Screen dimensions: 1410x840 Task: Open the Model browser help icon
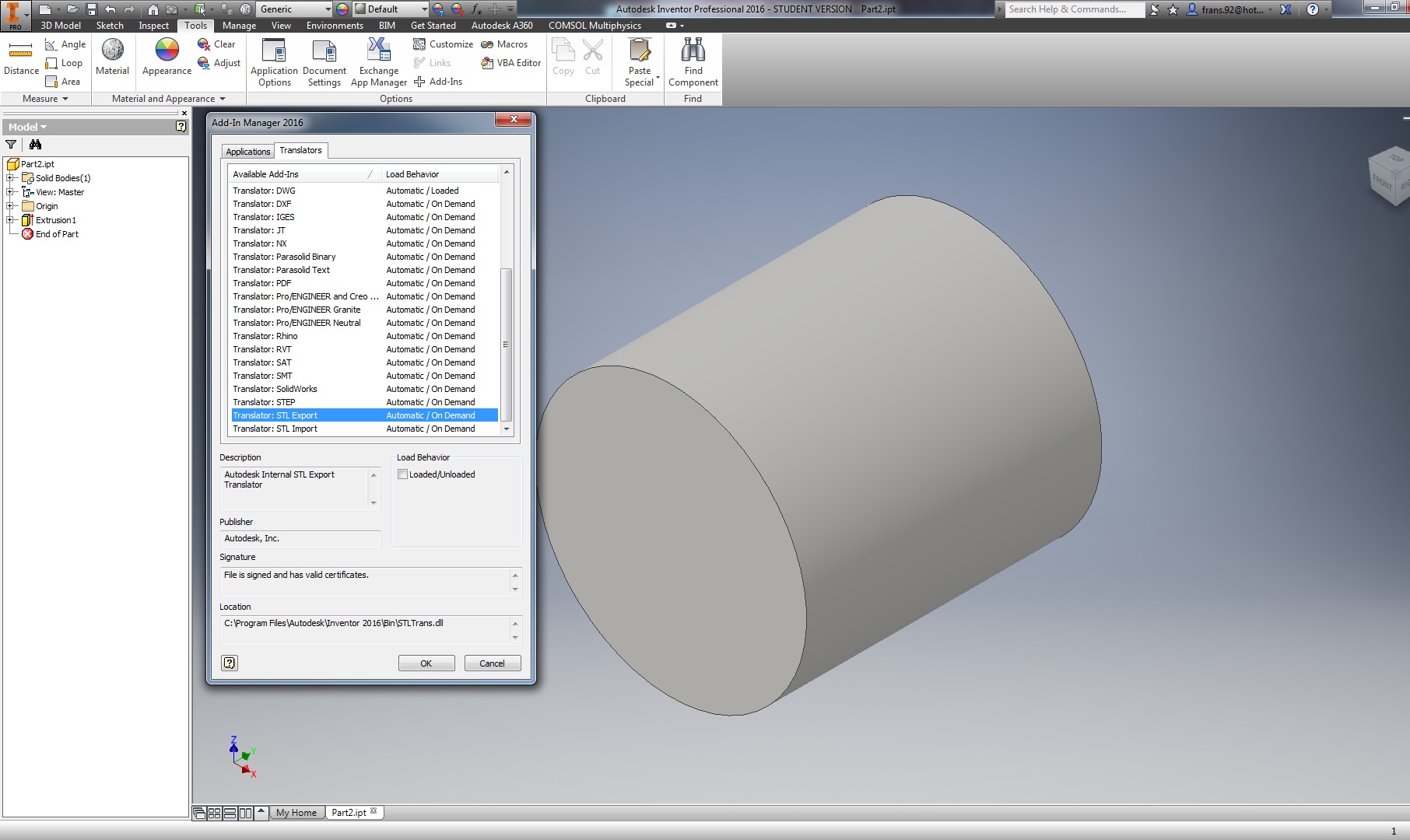point(181,126)
